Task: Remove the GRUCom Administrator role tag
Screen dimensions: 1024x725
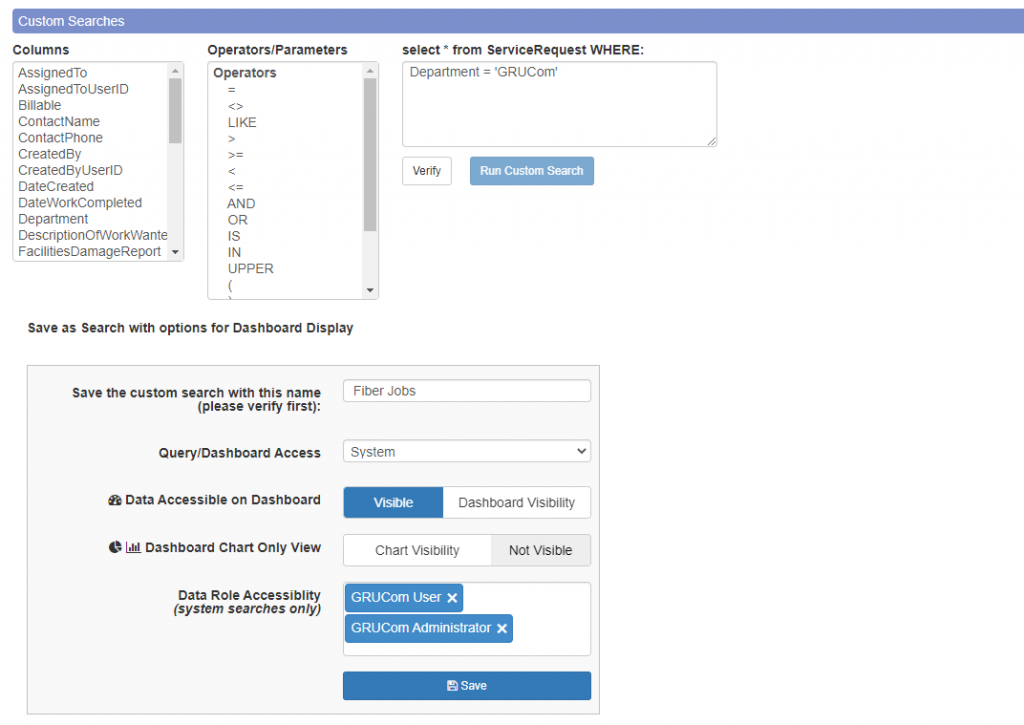Action: coord(502,629)
